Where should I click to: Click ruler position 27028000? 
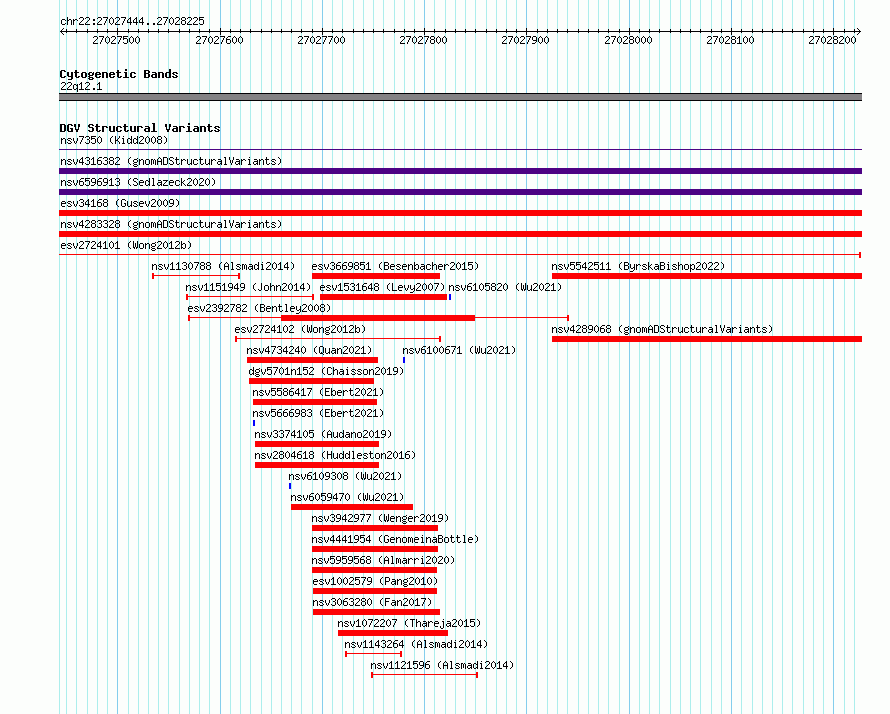pyautogui.click(x=628, y=40)
